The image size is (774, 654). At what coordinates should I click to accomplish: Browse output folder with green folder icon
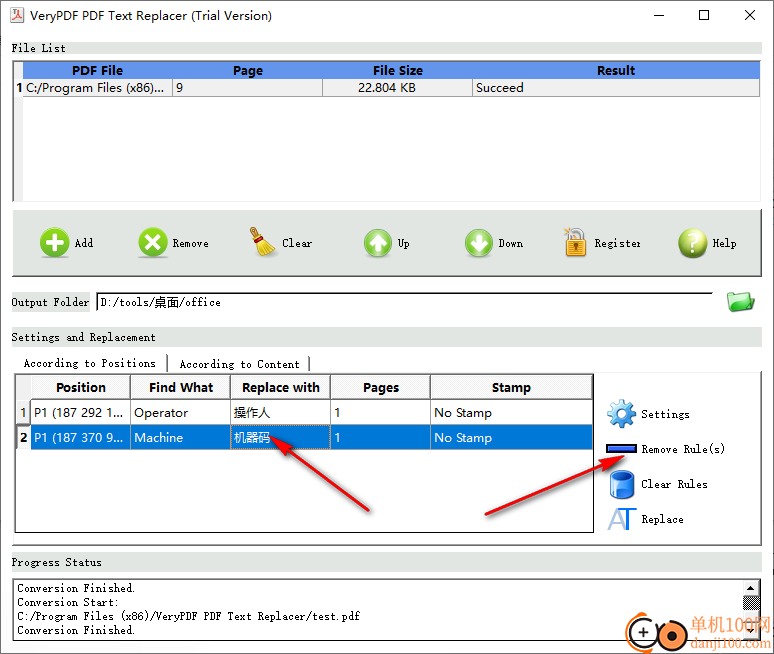[740, 302]
